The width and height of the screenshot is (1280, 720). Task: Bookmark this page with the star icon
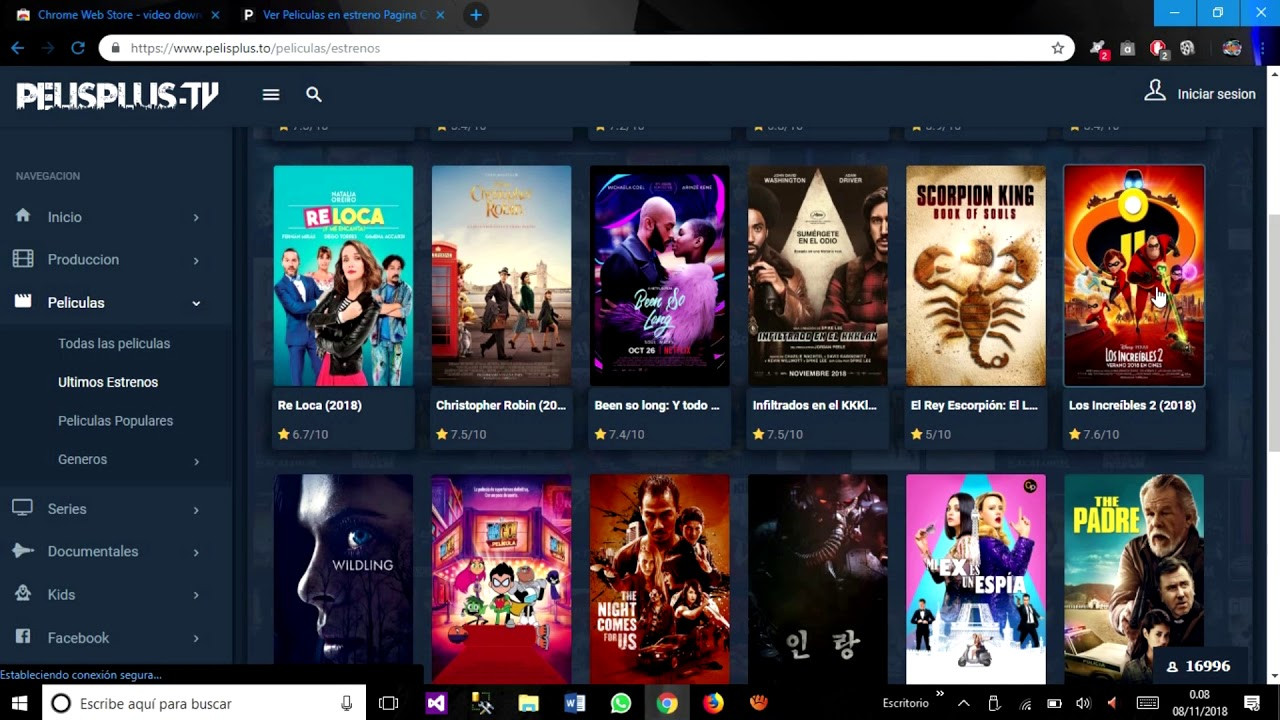coord(1058,48)
